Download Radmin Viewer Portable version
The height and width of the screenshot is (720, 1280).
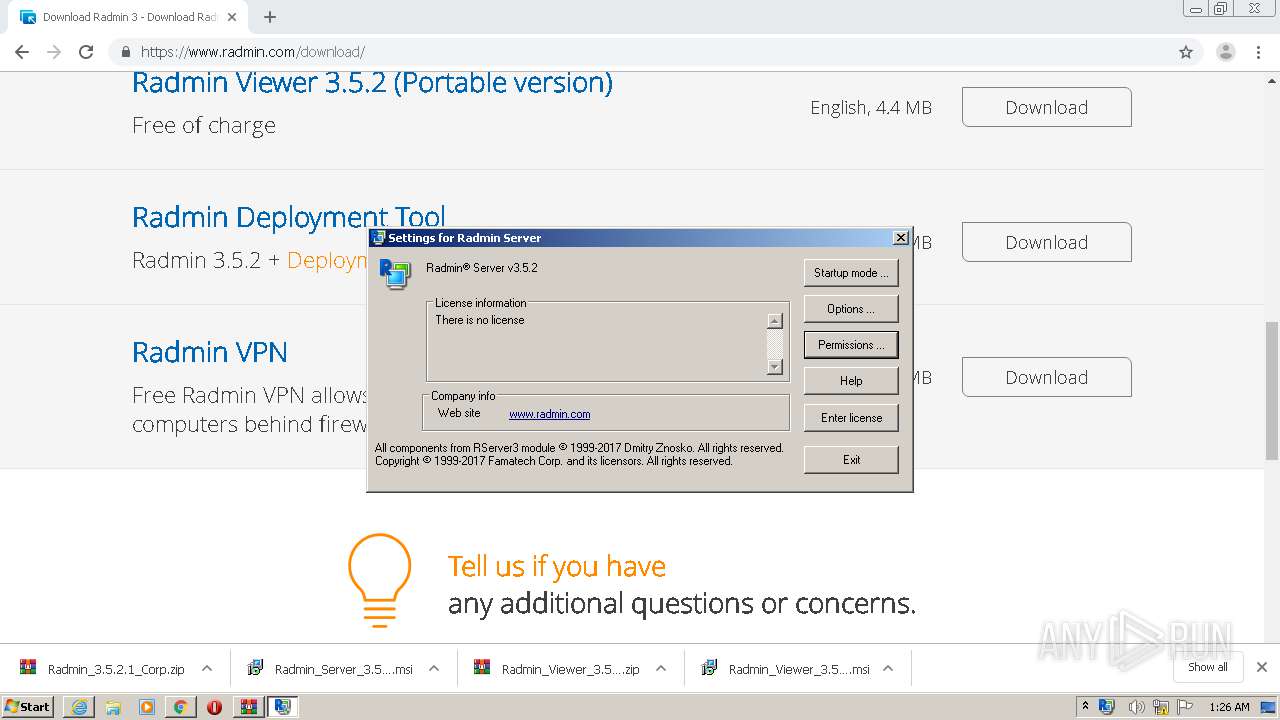tap(1046, 107)
